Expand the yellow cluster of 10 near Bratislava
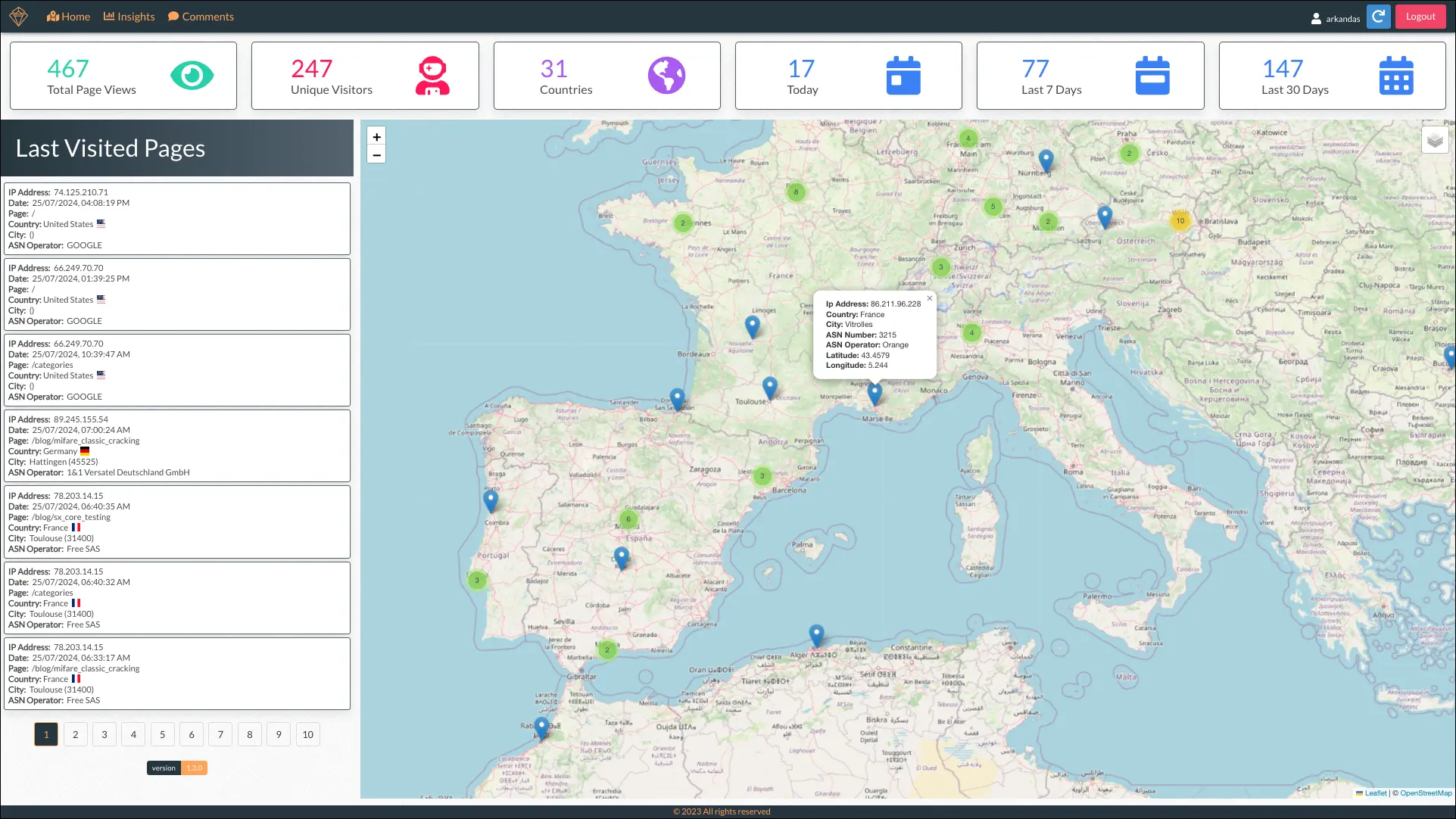1456x819 pixels. [1180, 221]
